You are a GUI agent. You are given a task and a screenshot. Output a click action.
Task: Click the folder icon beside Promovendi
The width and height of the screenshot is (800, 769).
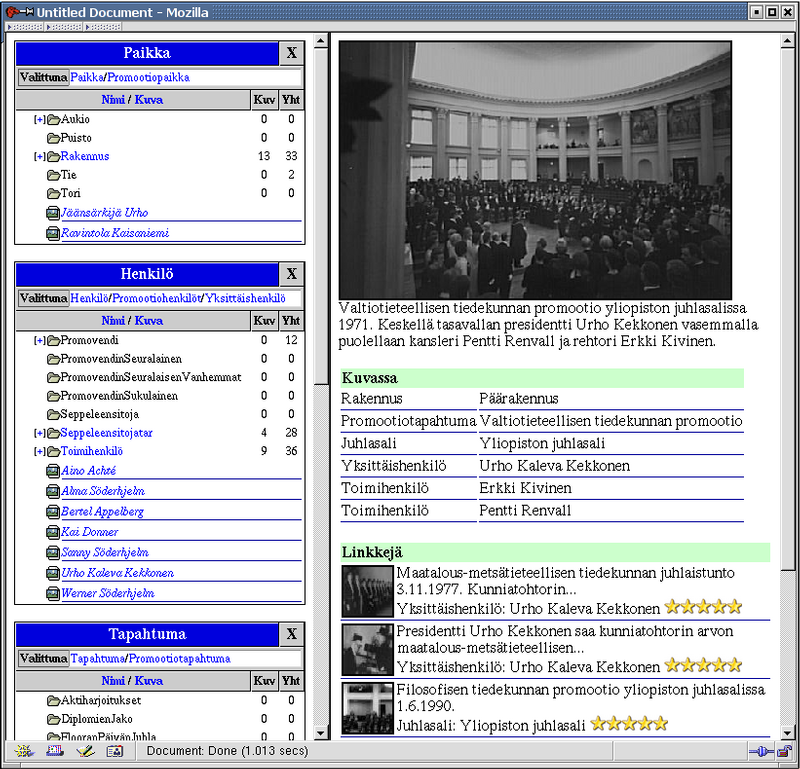point(54,340)
